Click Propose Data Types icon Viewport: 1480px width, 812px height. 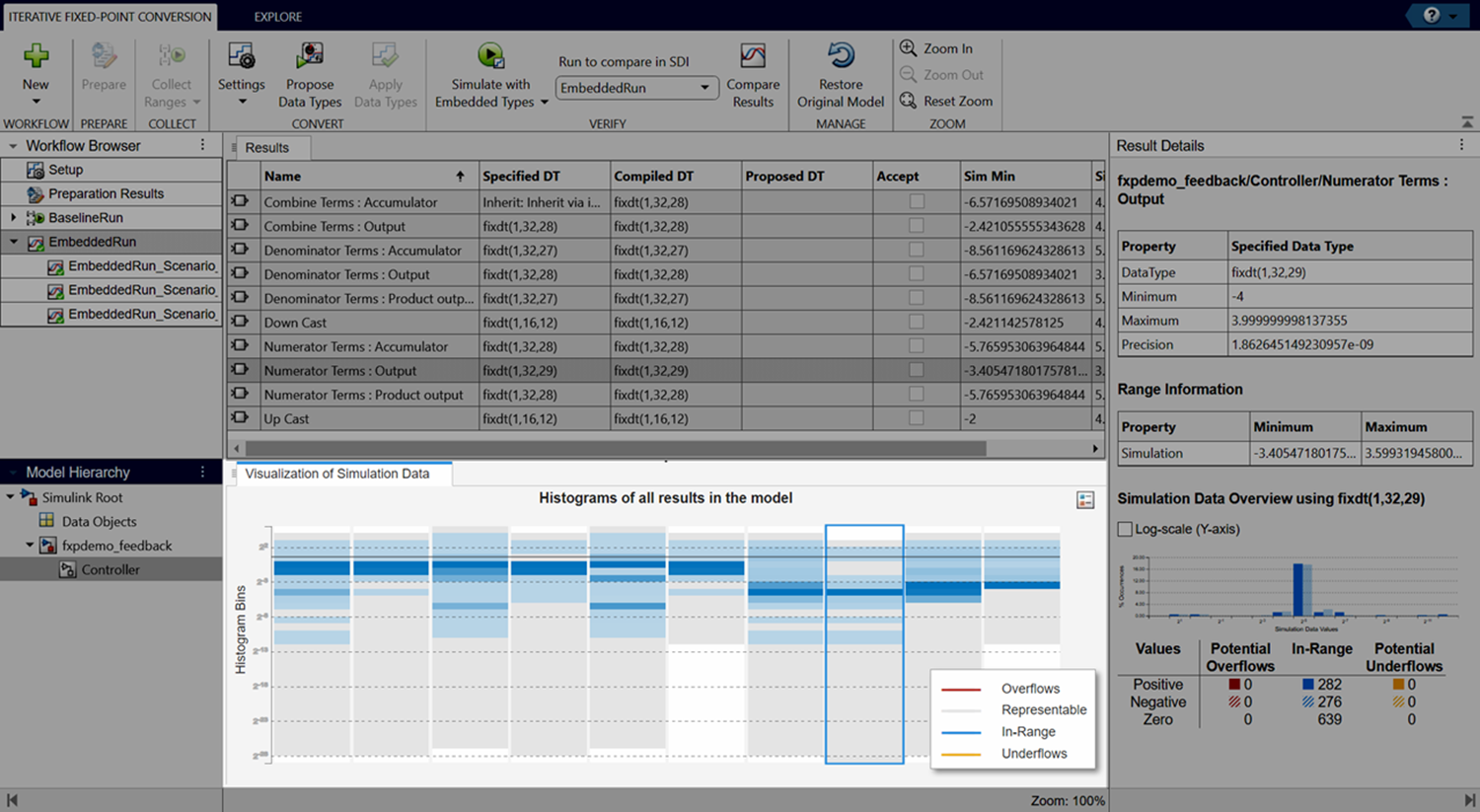tap(310, 56)
